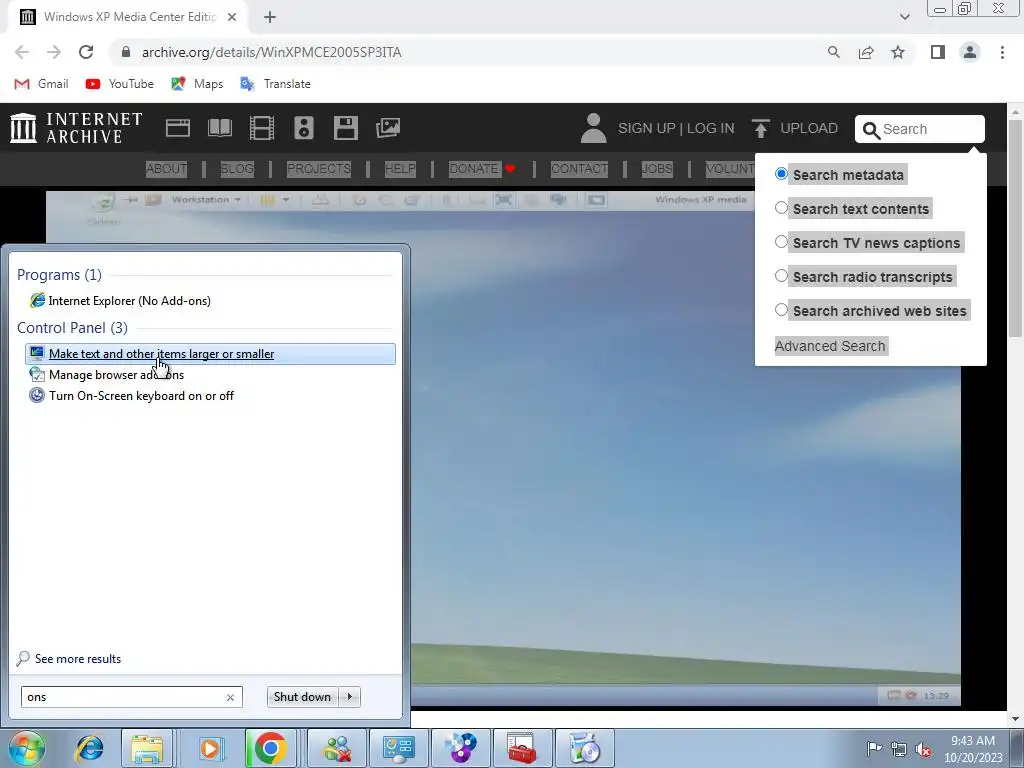Bookmark this page with the star icon
This screenshot has height=768, width=1024.
click(x=898, y=52)
